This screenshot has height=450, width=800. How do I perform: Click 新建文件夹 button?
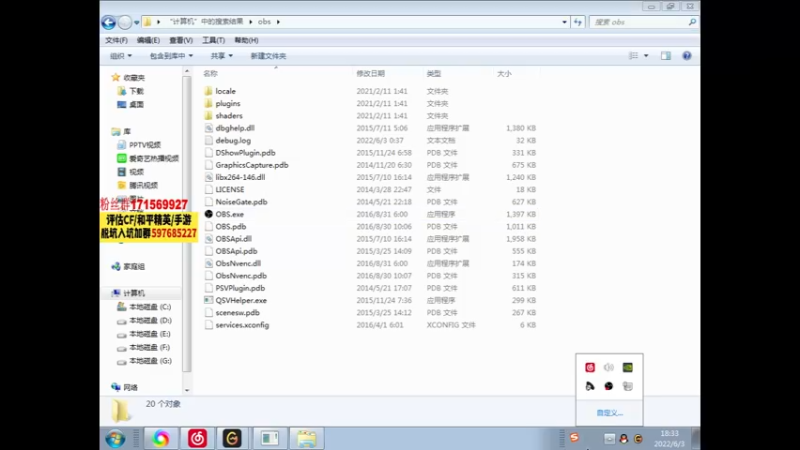[x=268, y=56]
